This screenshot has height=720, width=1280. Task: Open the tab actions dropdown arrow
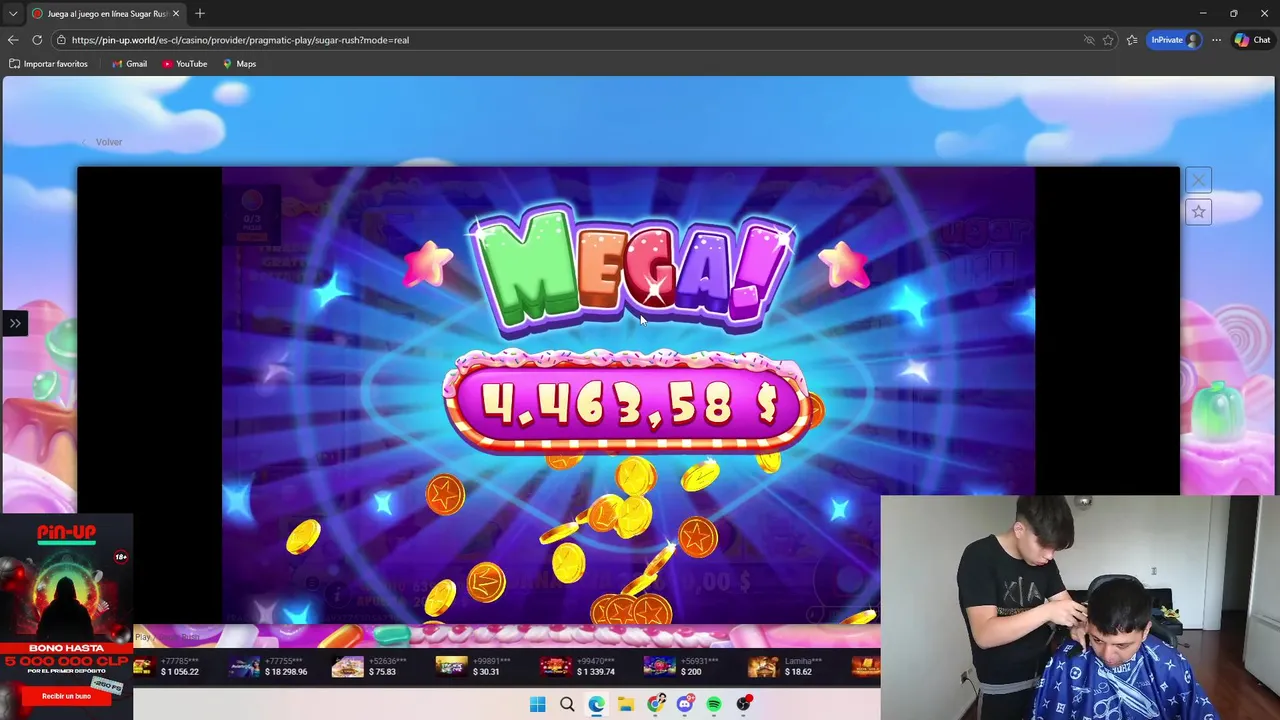13,14
